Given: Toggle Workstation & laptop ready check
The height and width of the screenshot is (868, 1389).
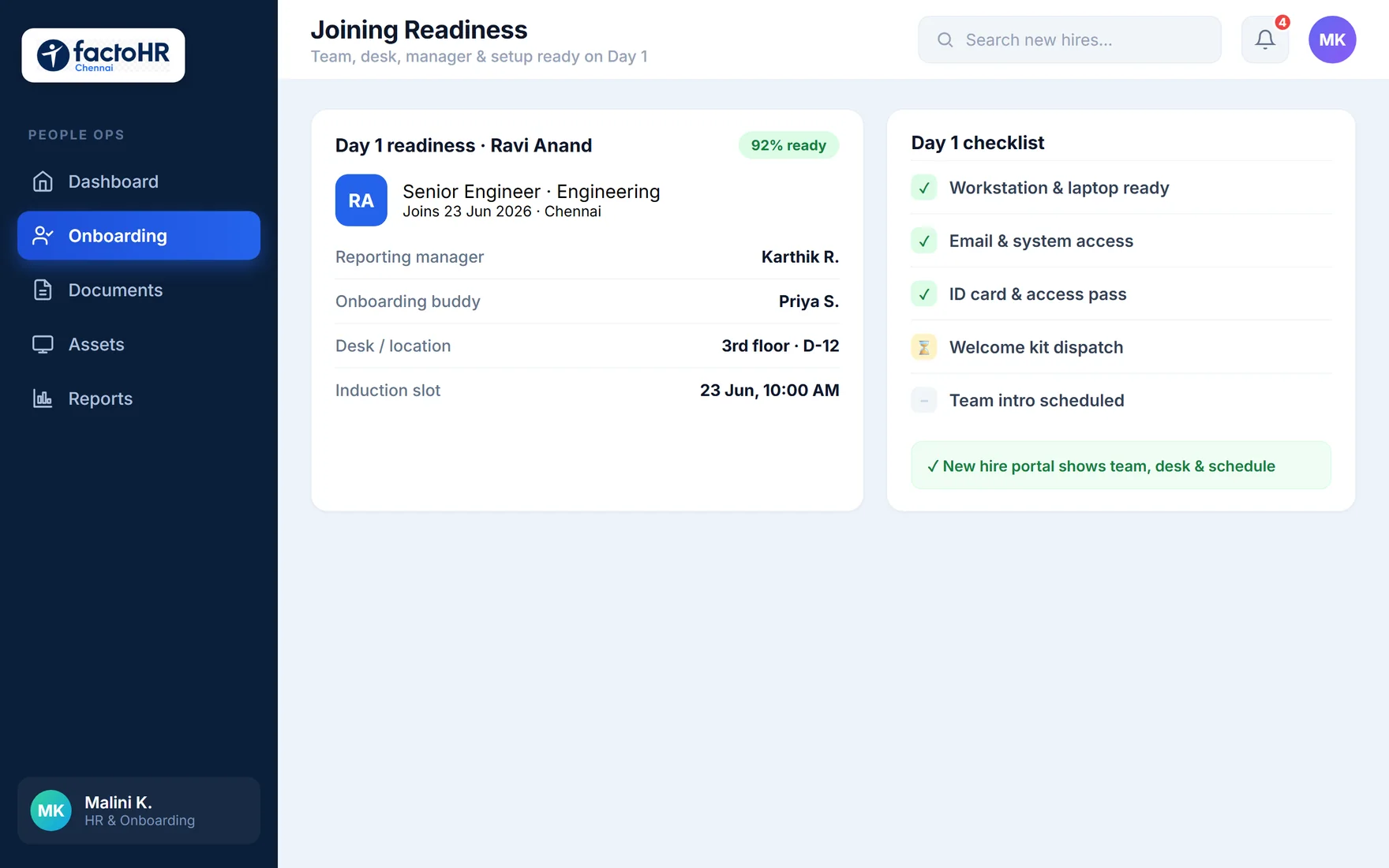Looking at the screenshot, I should pyautogui.click(x=924, y=188).
